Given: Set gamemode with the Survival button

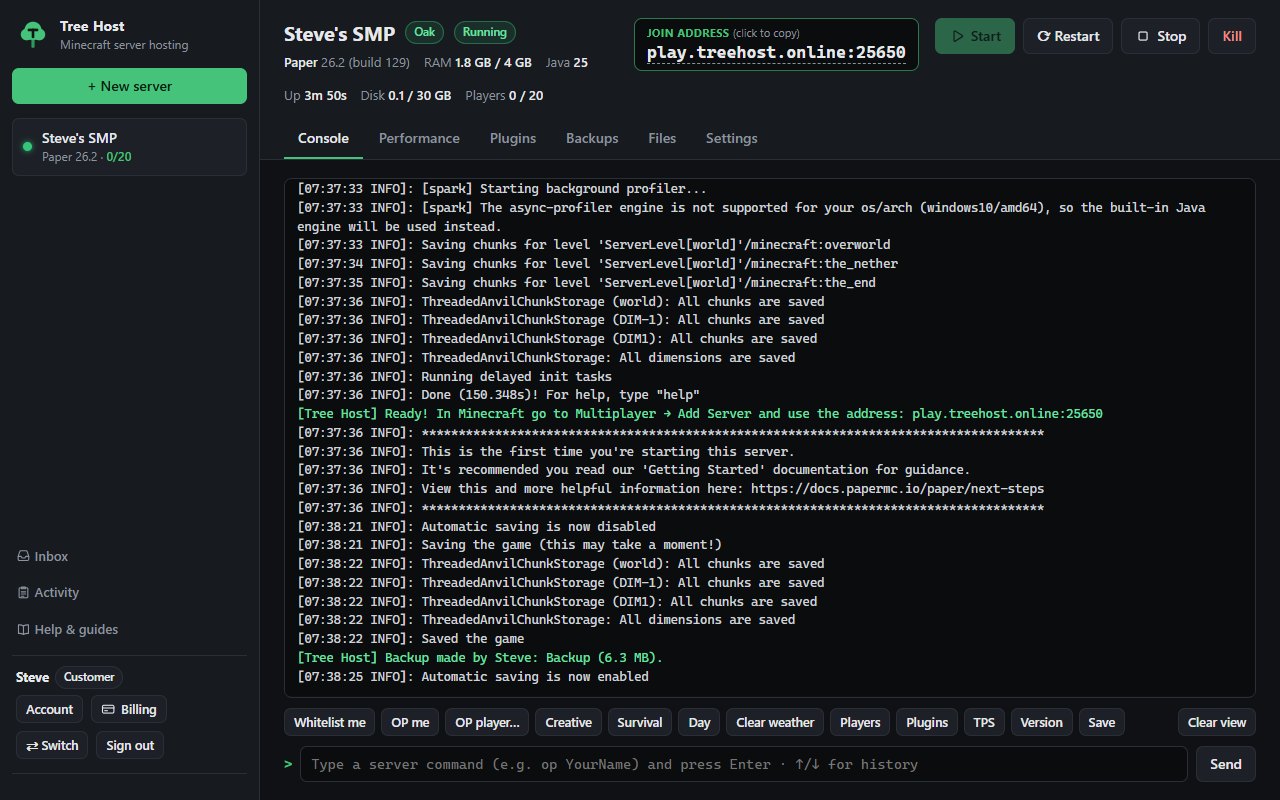Looking at the screenshot, I should point(640,722).
